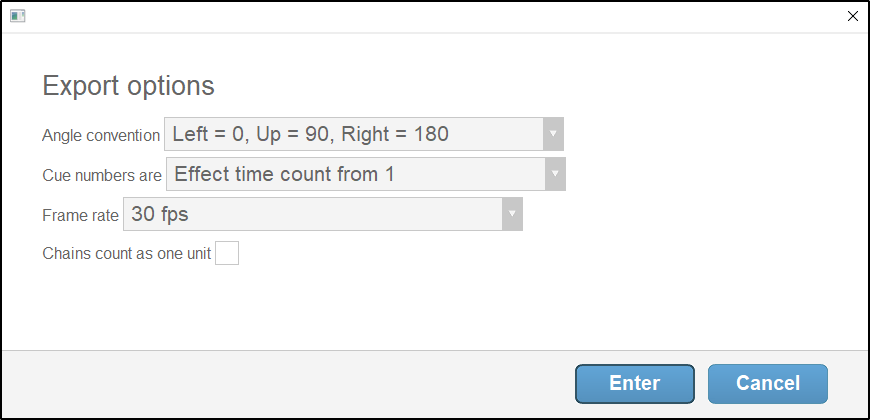Click the word 'Right = 180' in the angle field

coord(395,134)
